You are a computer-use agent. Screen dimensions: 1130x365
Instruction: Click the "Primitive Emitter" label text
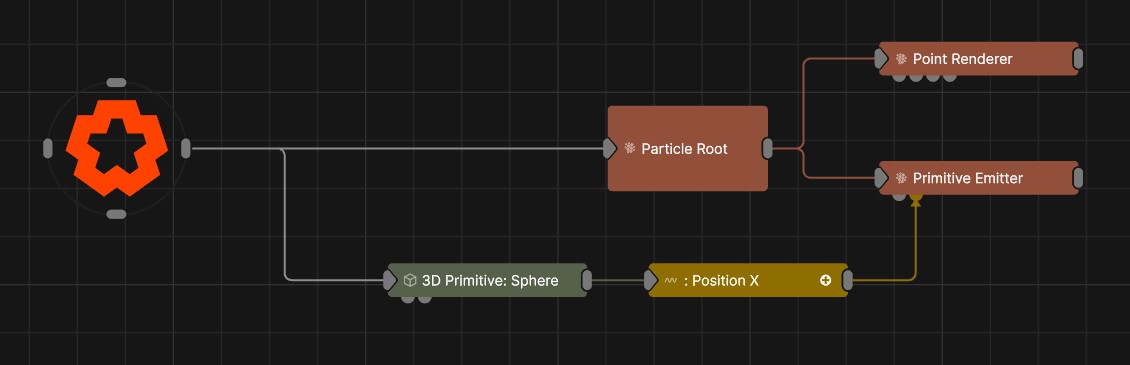click(968, 177)
